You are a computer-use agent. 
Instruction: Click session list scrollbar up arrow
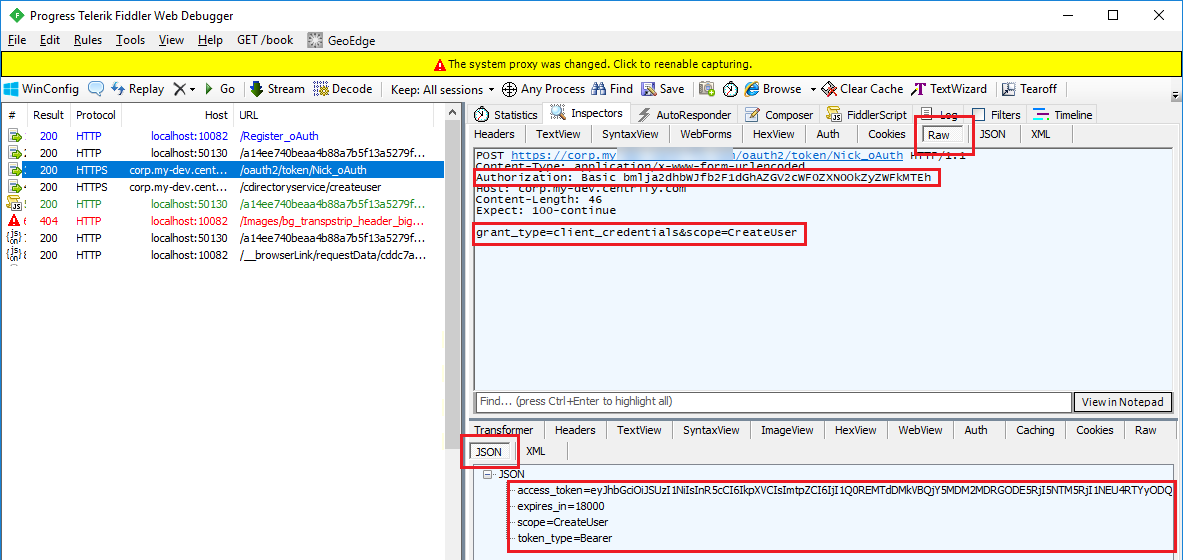(x=453, y=113)
